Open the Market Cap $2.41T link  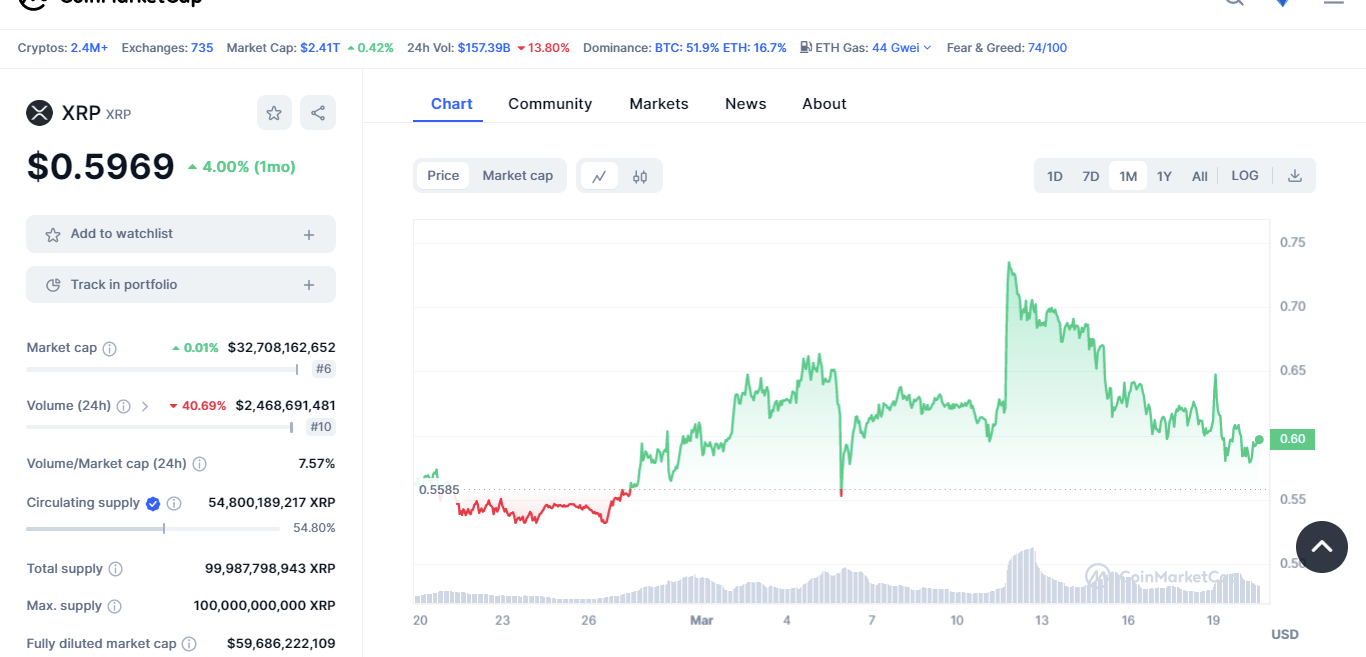(x=320, y=48)
